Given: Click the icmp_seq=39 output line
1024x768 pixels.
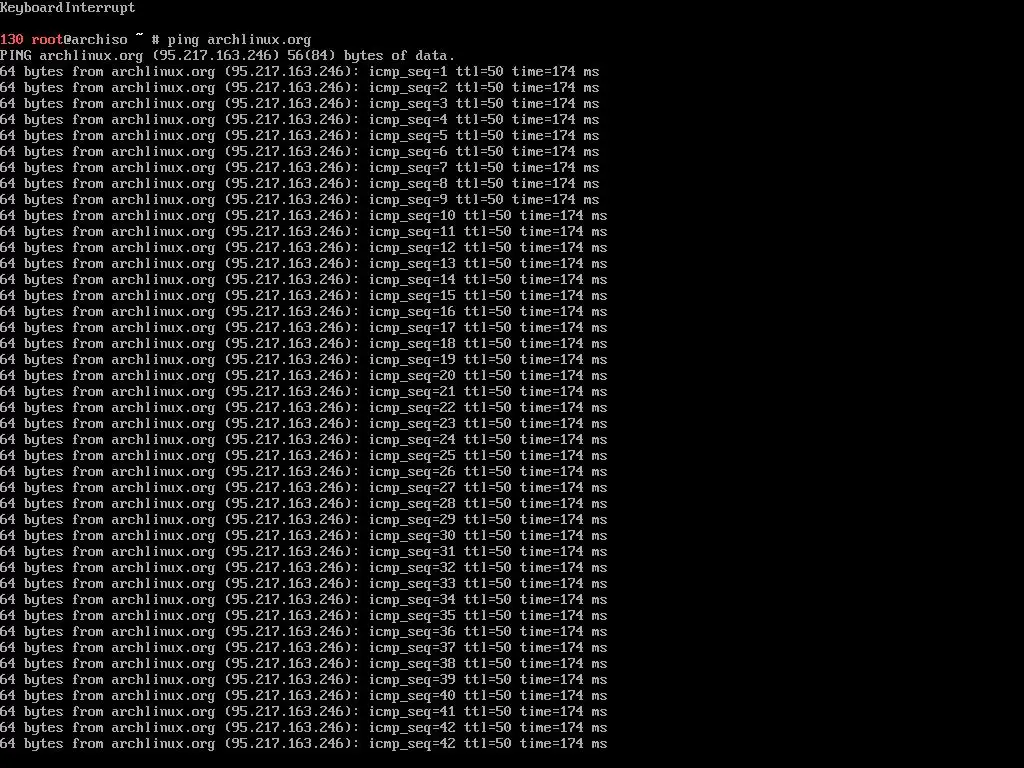Looking at the screenshot, I should coord(304,680).
